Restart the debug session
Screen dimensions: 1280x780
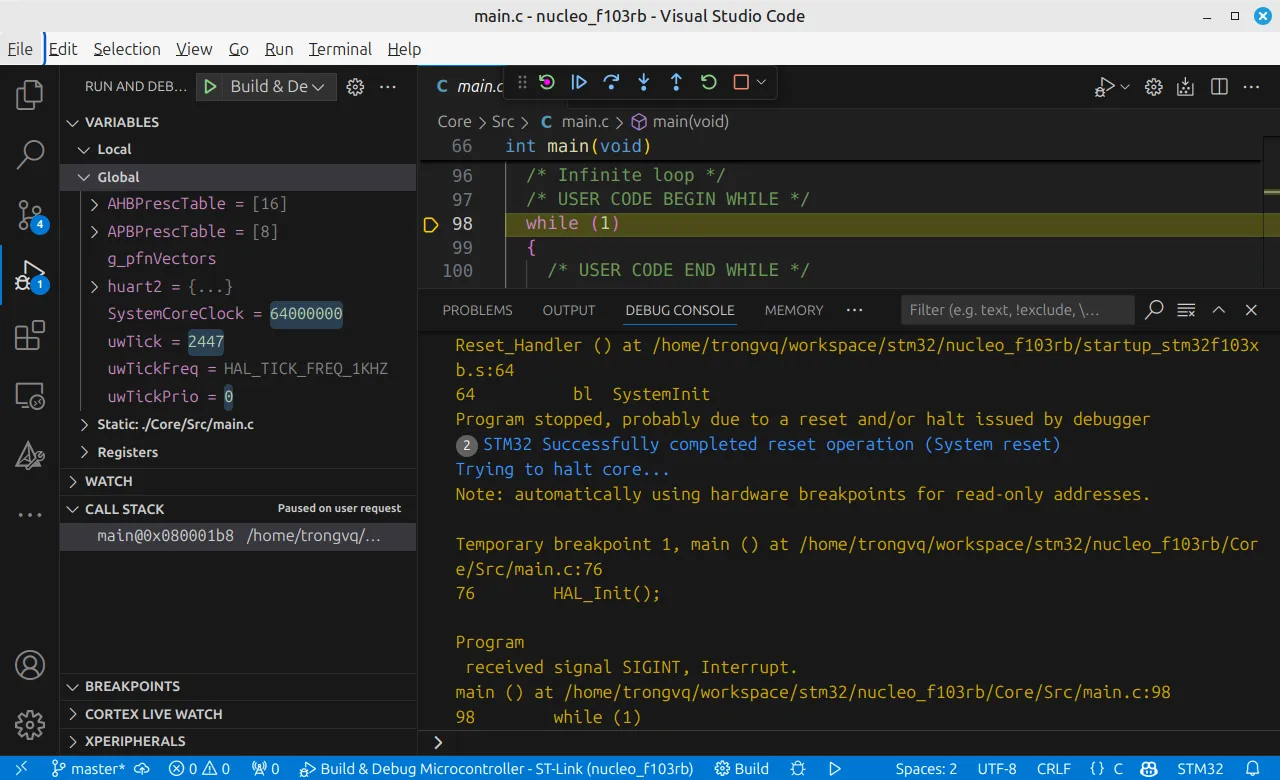click(708, 83)
